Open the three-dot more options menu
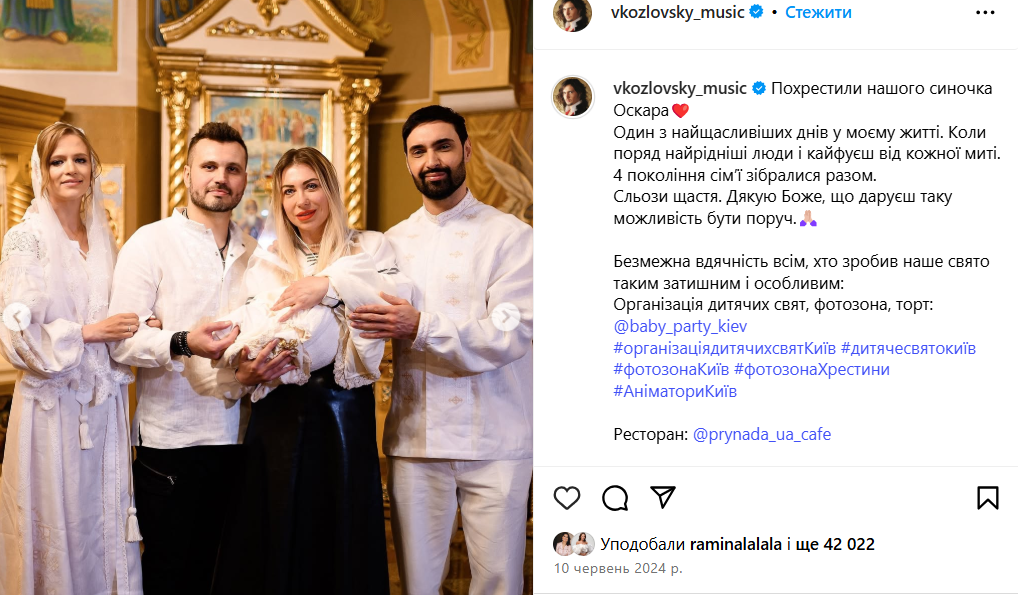 tap(985, 12)
